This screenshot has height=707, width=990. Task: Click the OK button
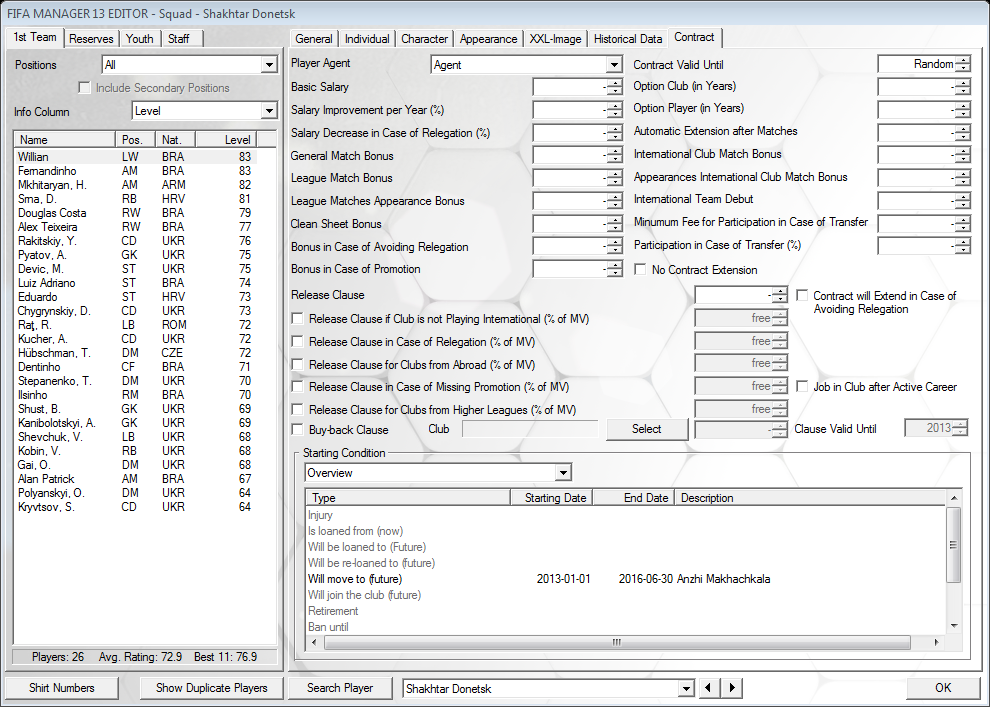(943, 688)
